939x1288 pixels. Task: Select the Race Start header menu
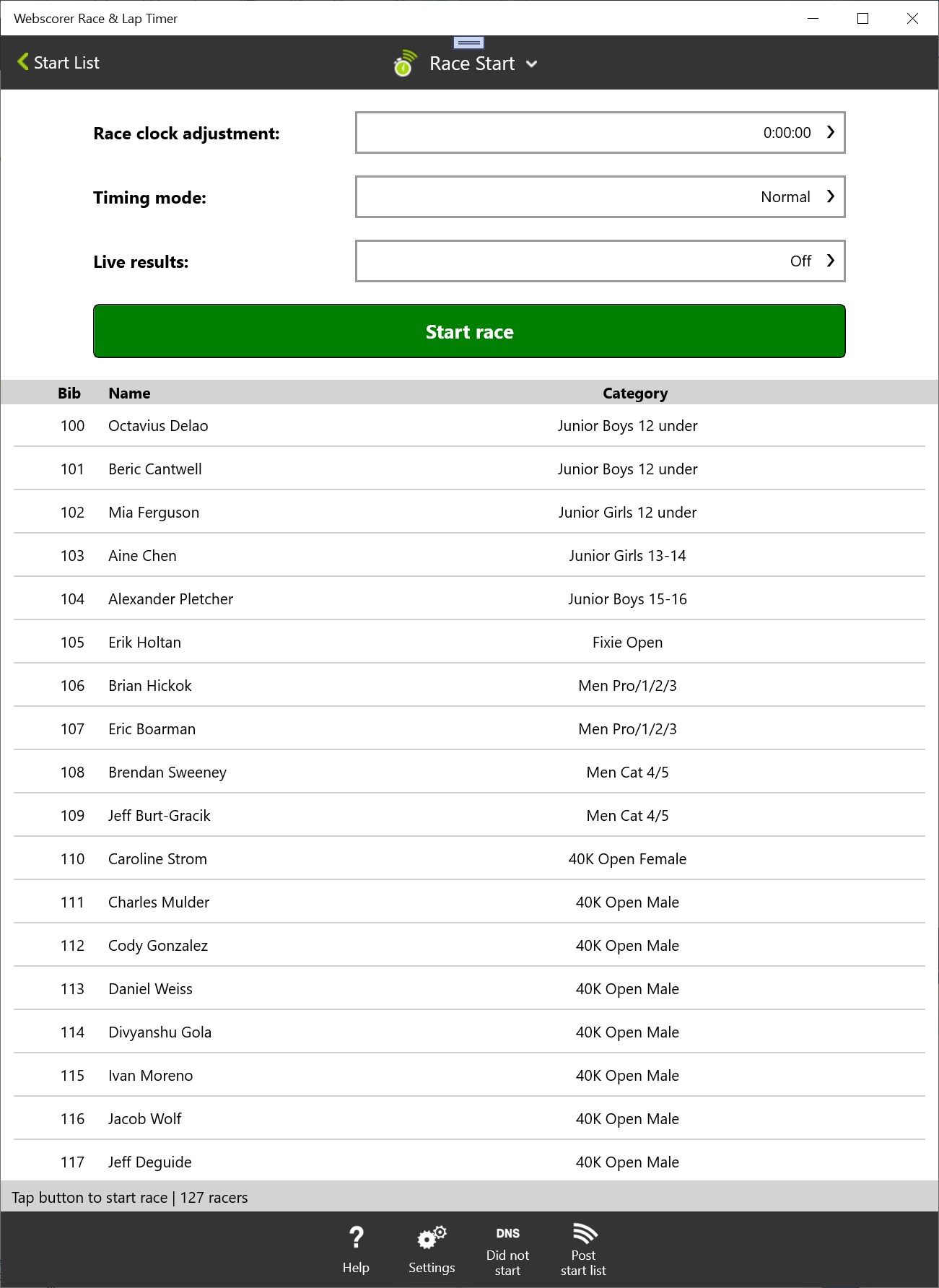click(472, 64)
